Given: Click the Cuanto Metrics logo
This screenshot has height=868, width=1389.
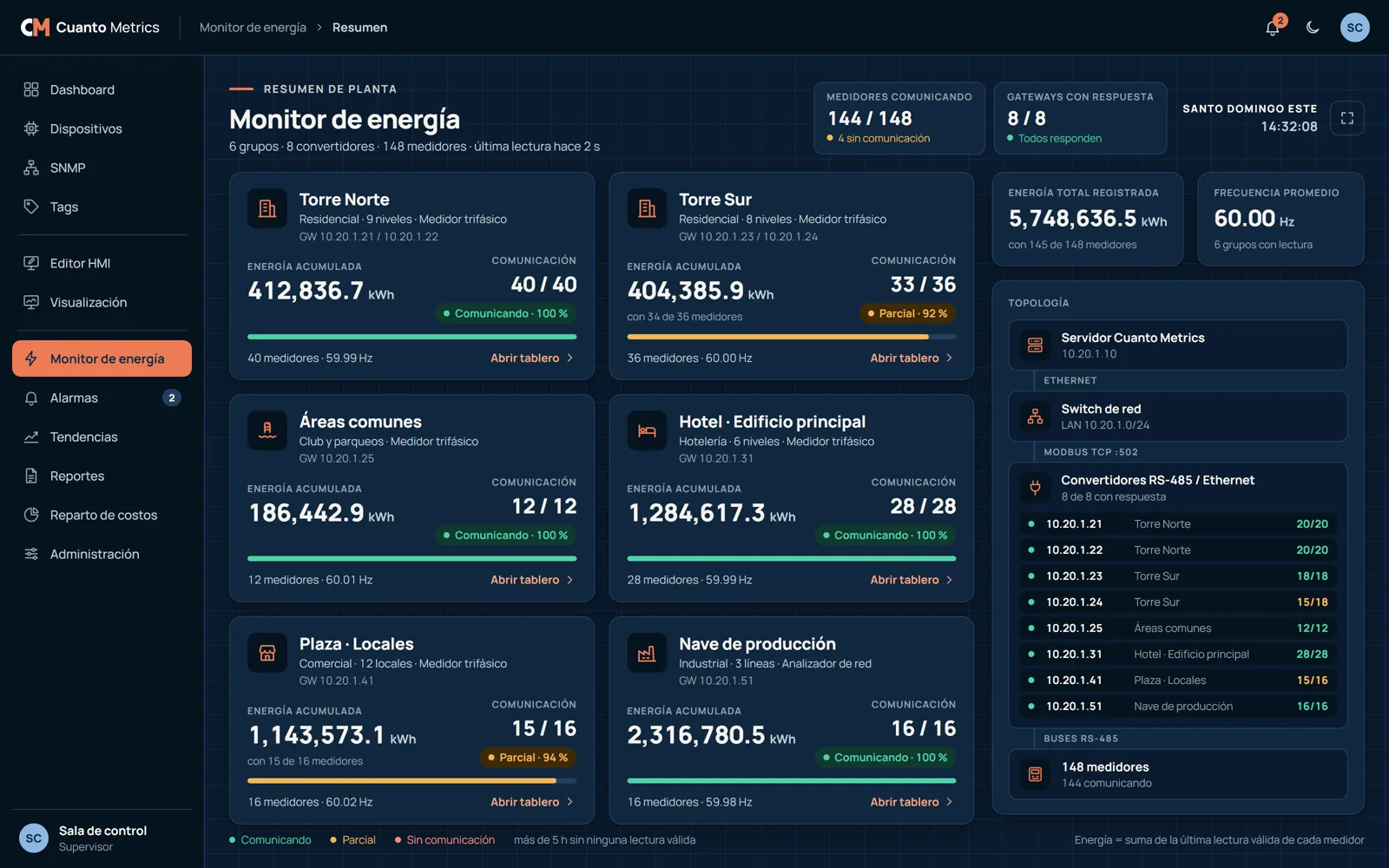Looking at the screenshot, I should [x=90, y=28].
